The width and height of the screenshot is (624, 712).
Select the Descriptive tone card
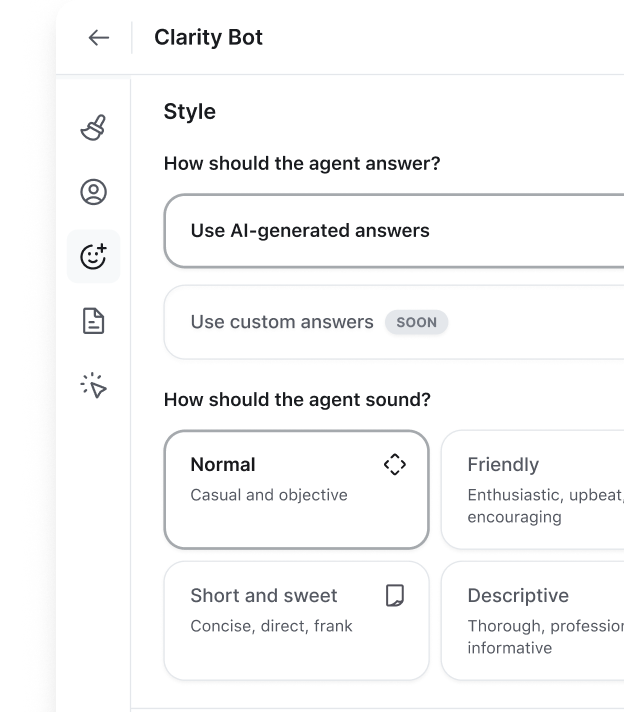(x=532, y=621)
